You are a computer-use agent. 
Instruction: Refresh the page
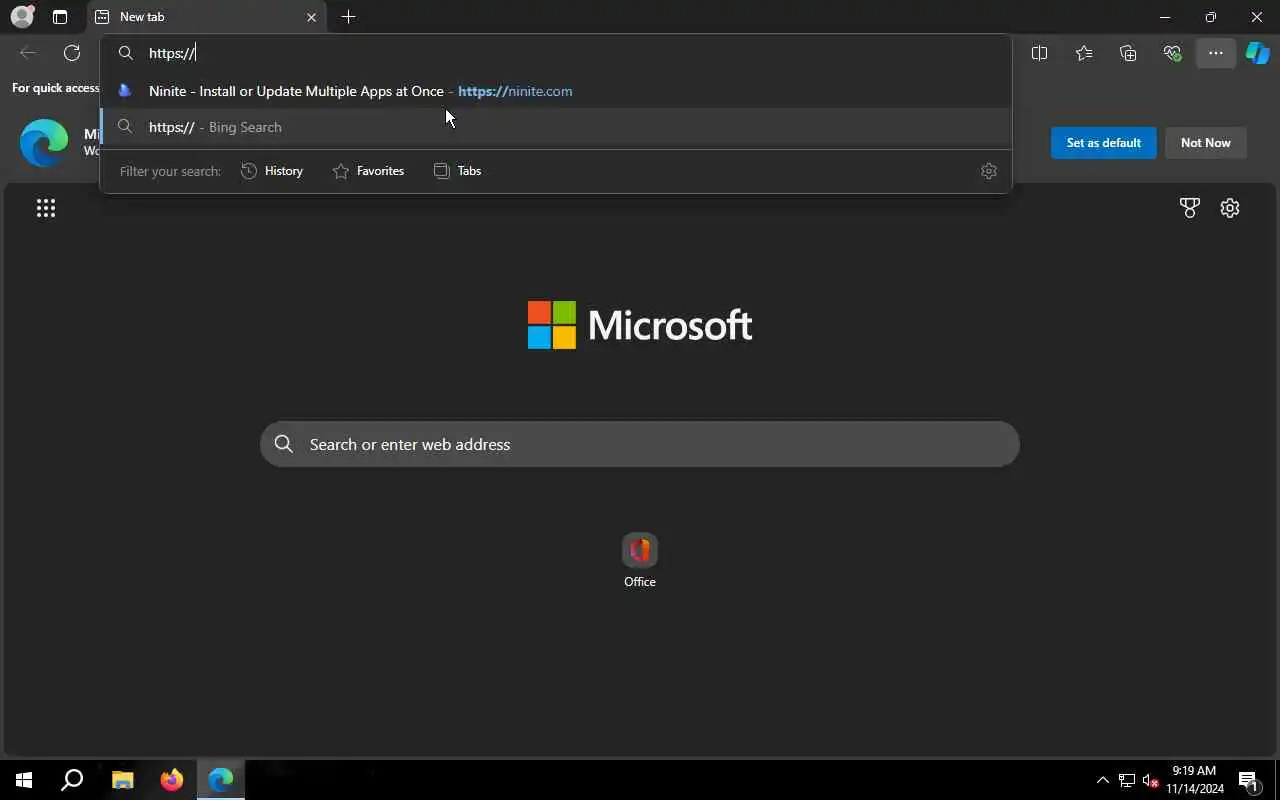[x=72, y=53]
